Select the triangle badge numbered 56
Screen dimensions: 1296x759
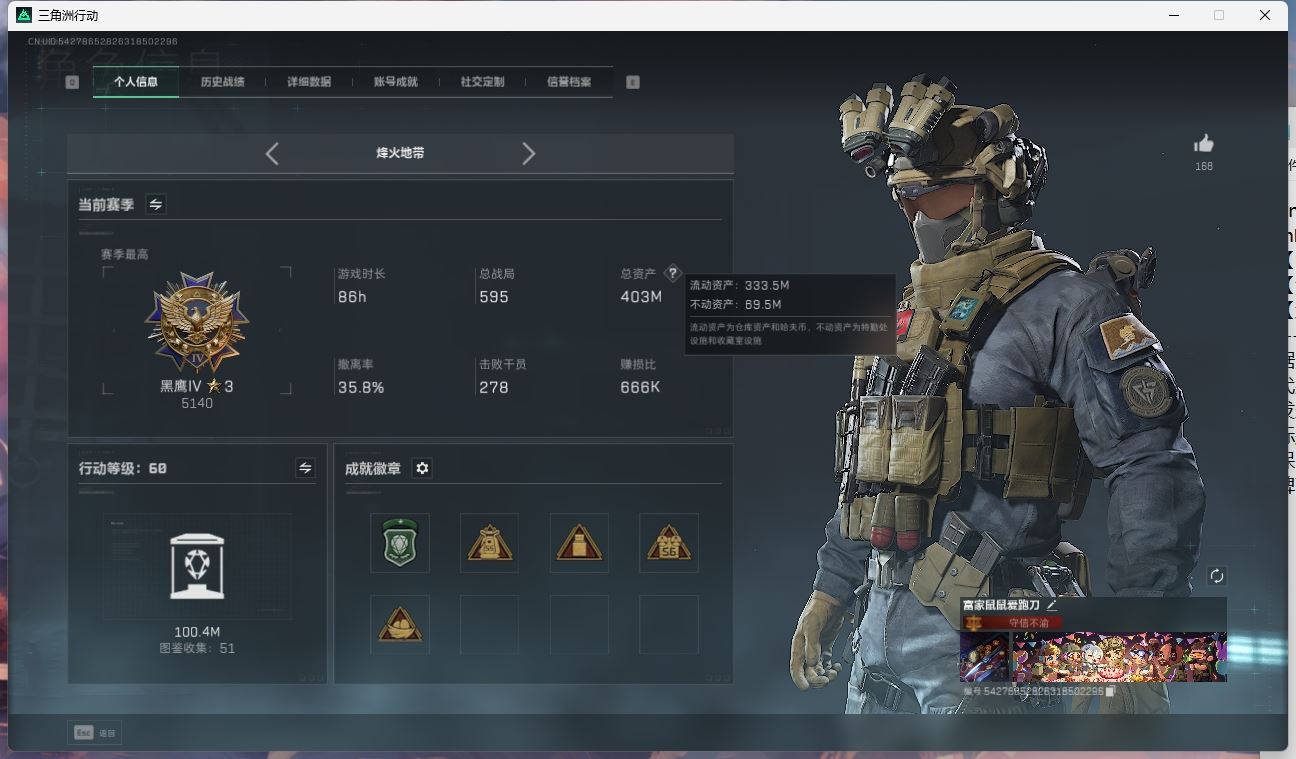[668, 543]
